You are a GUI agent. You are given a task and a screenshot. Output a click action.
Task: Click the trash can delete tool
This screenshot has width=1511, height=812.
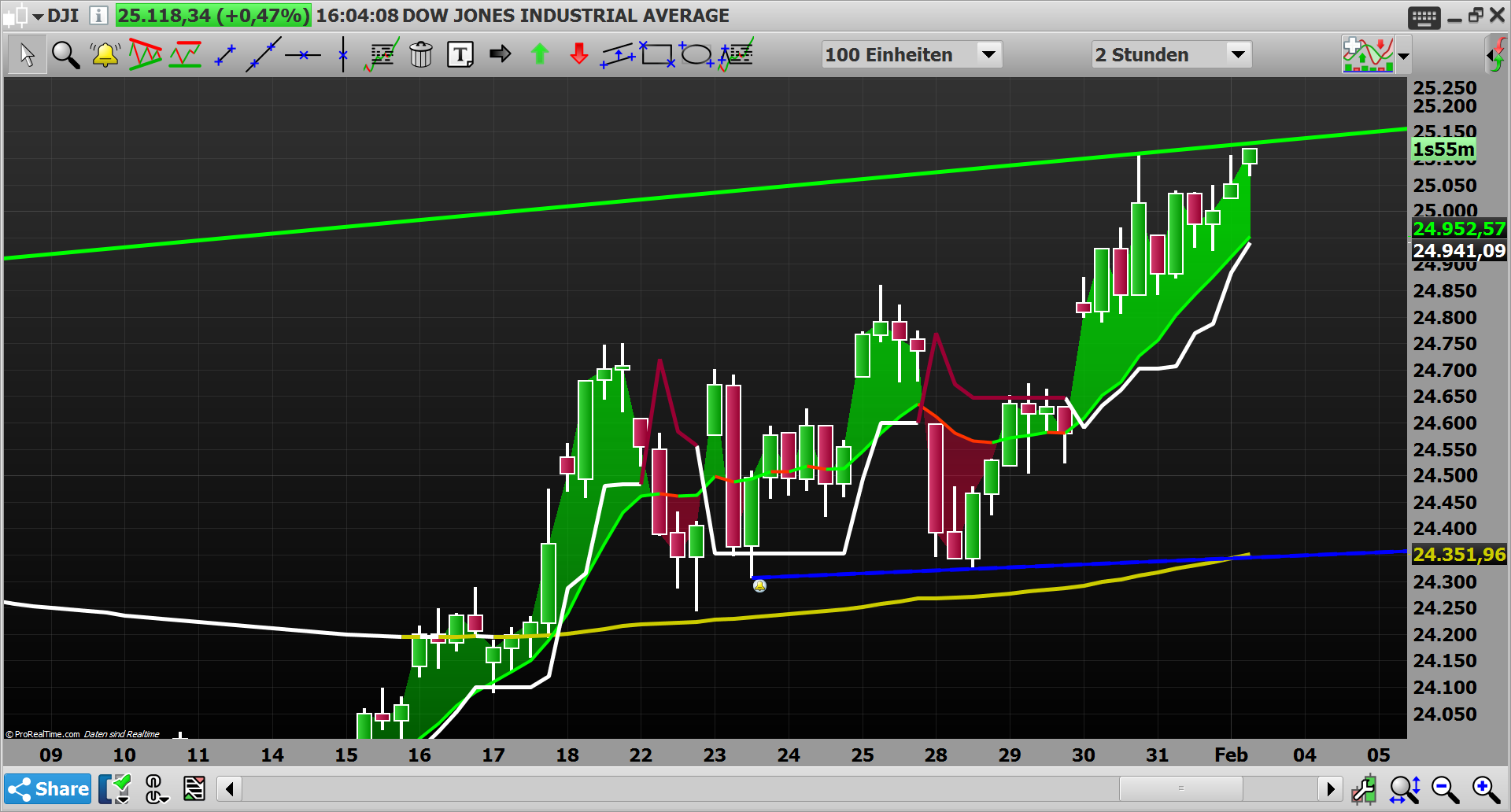(x=421, y=55)
